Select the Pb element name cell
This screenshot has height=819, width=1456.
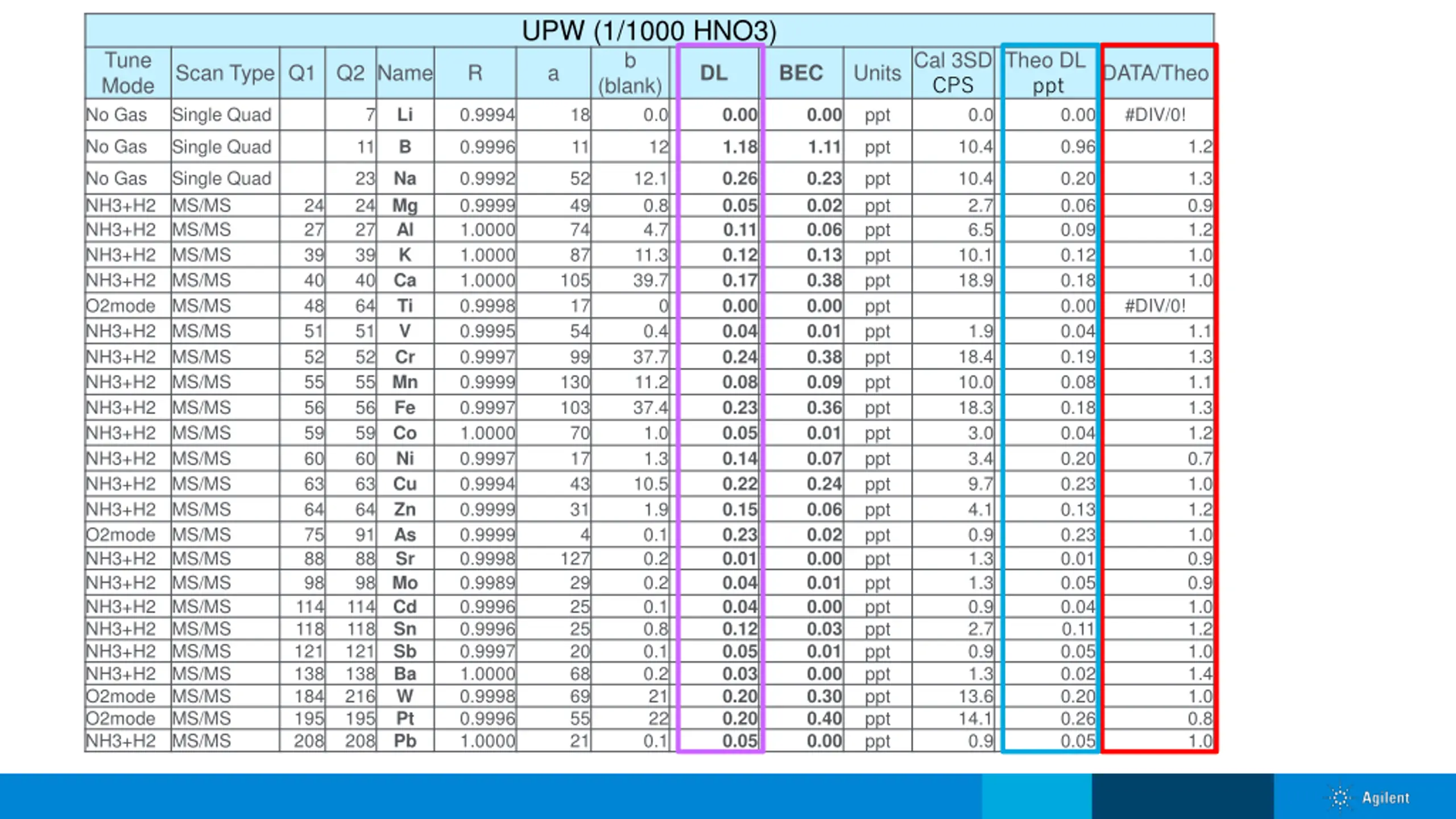pyautogui.click(x=405, y=741)
